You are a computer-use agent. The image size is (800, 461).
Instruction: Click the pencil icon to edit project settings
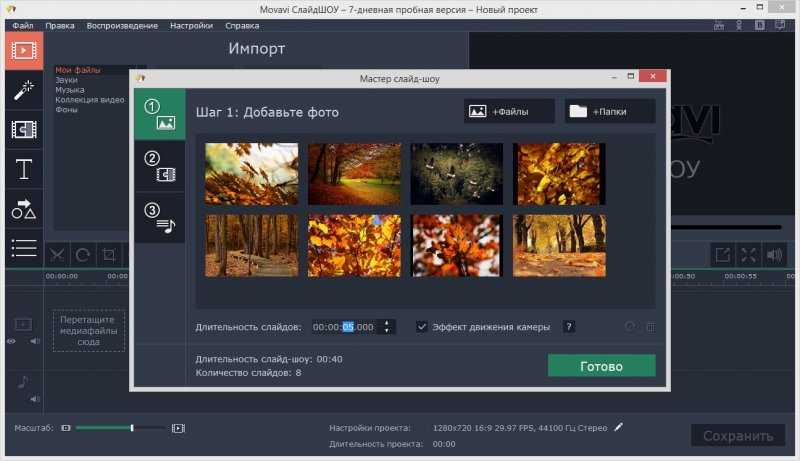click(618, 427)
